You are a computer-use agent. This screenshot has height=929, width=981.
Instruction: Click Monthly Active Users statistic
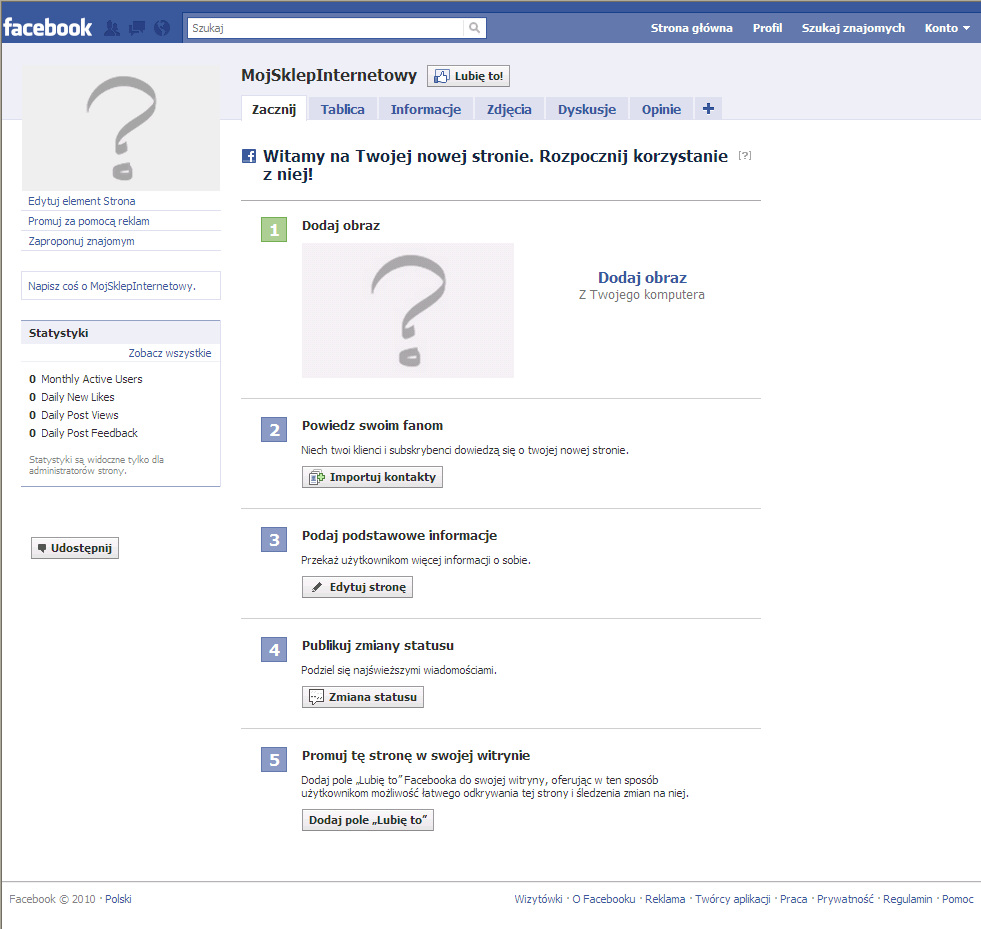coord(86,379)
